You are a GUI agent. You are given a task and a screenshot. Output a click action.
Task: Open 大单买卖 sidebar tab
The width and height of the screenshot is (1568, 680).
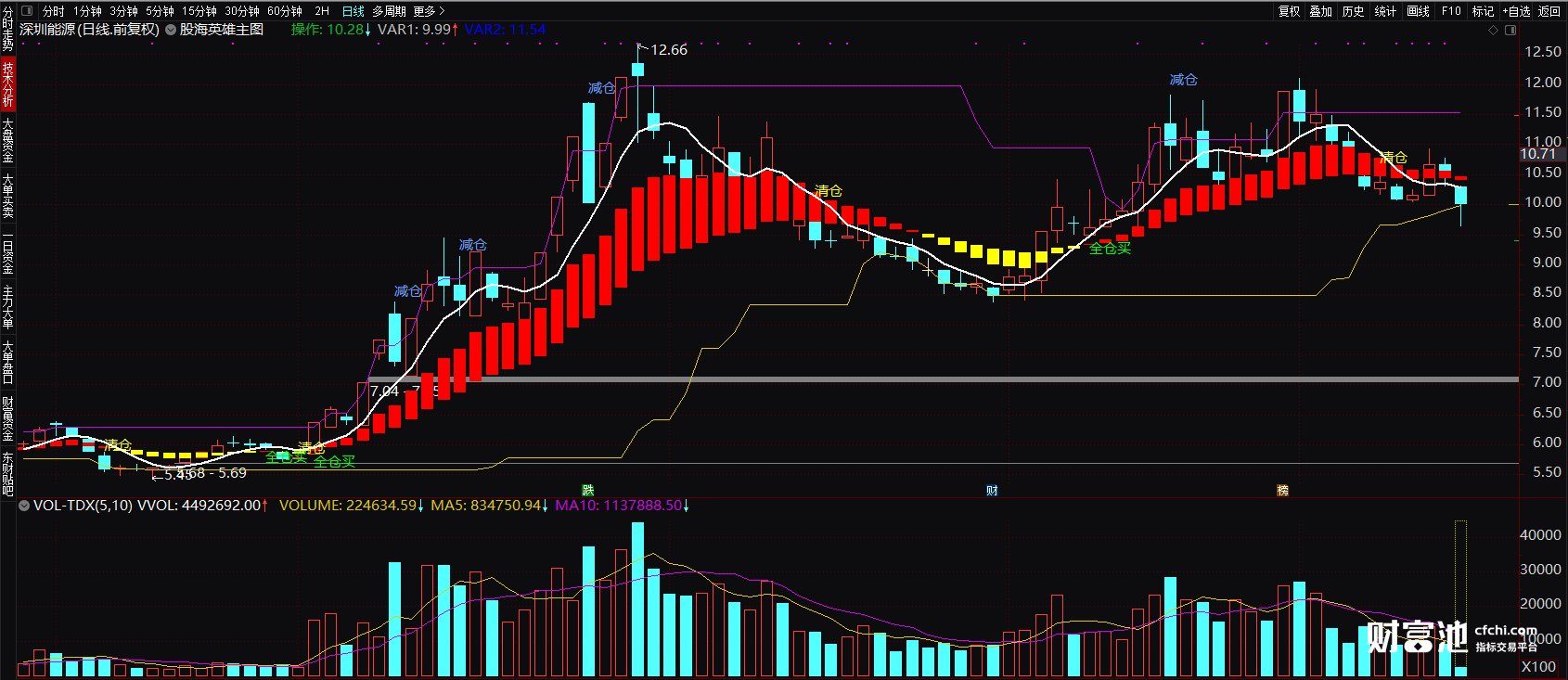click(7, 196)
